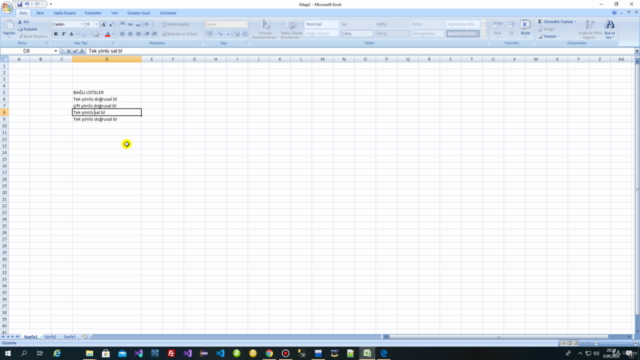Set middle vertical alignment
Viewport: 640px width, 360px height.
[130, 24]
